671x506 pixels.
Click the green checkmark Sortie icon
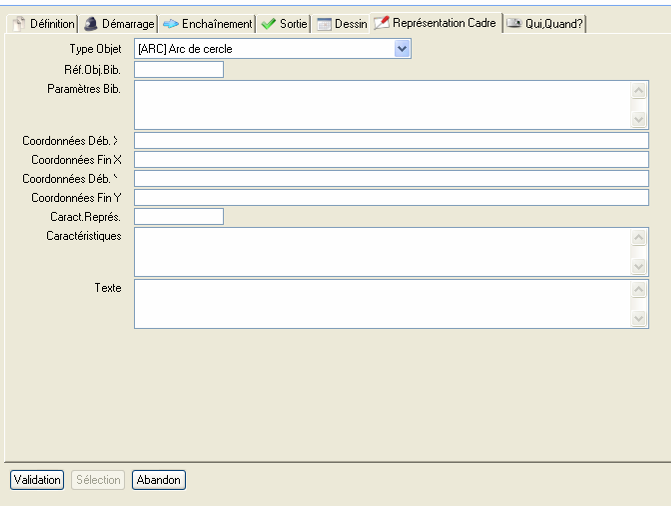(268, 24)
